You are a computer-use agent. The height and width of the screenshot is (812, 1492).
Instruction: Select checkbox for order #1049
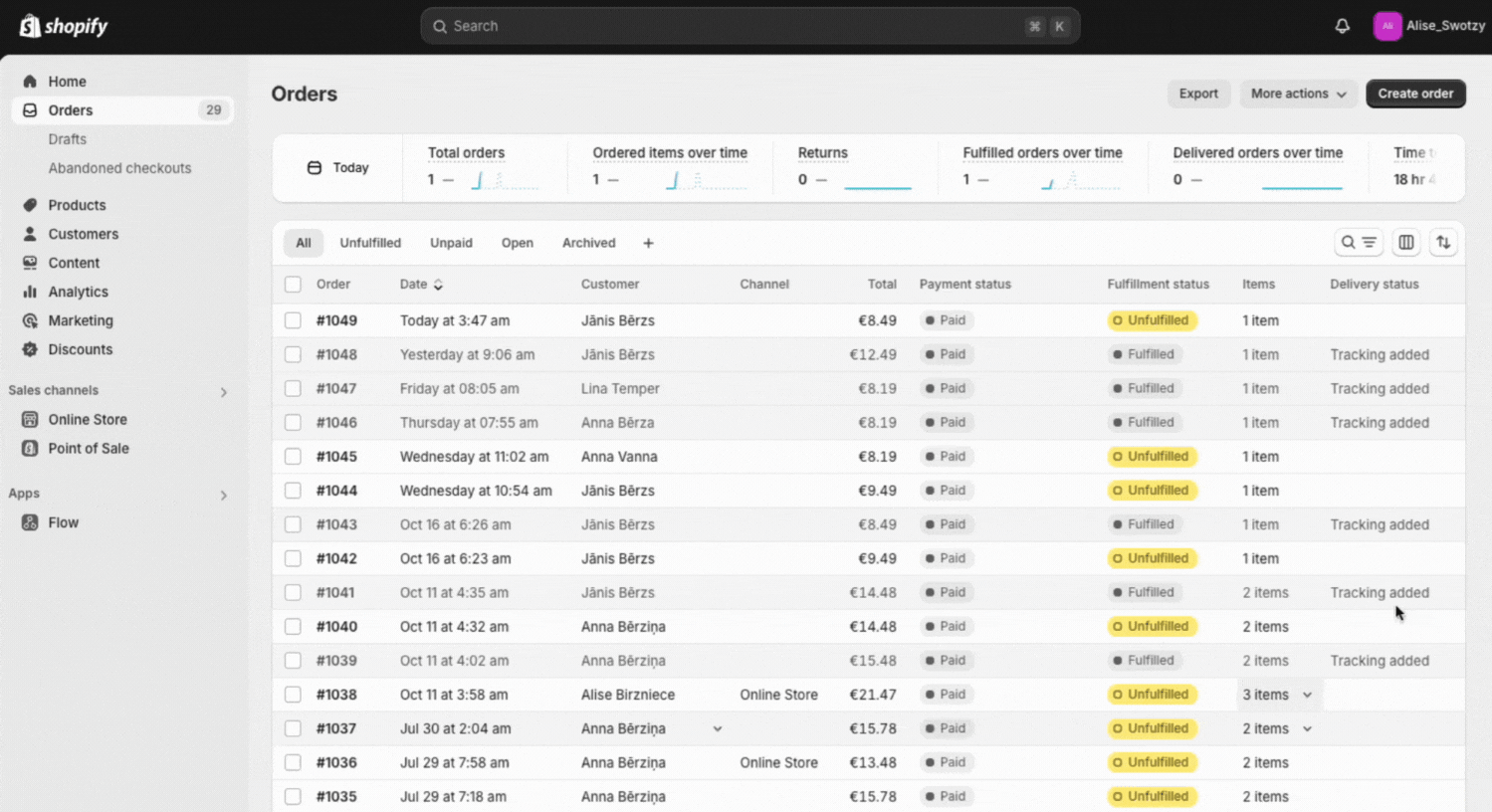coord(293,320)
